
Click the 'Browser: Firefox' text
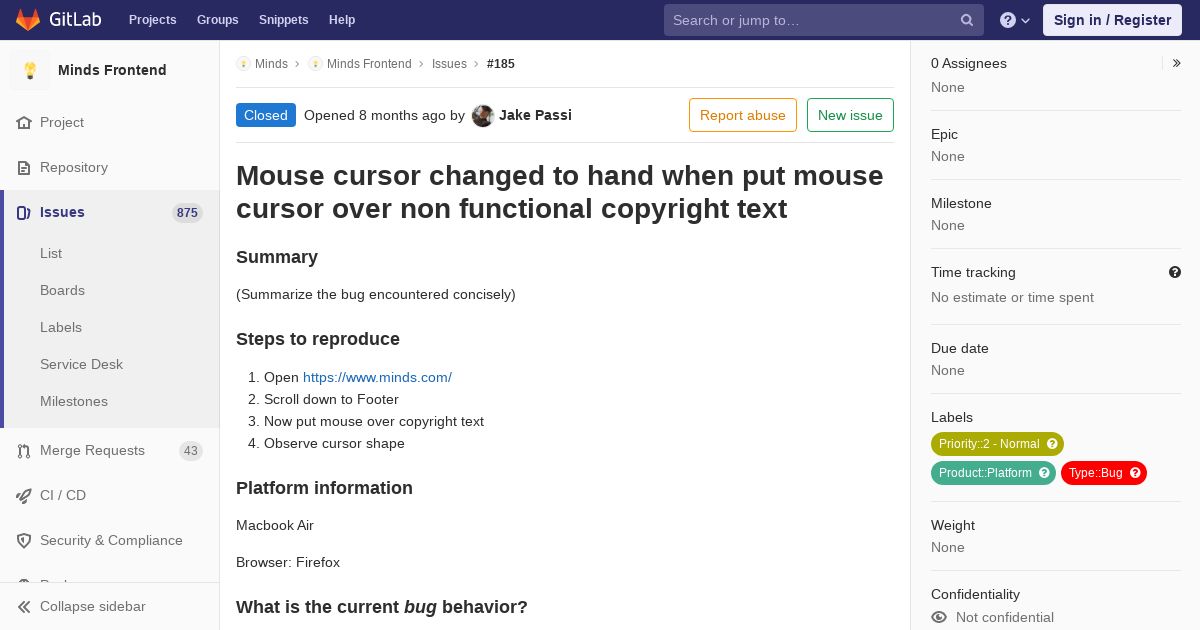point(288,562)
